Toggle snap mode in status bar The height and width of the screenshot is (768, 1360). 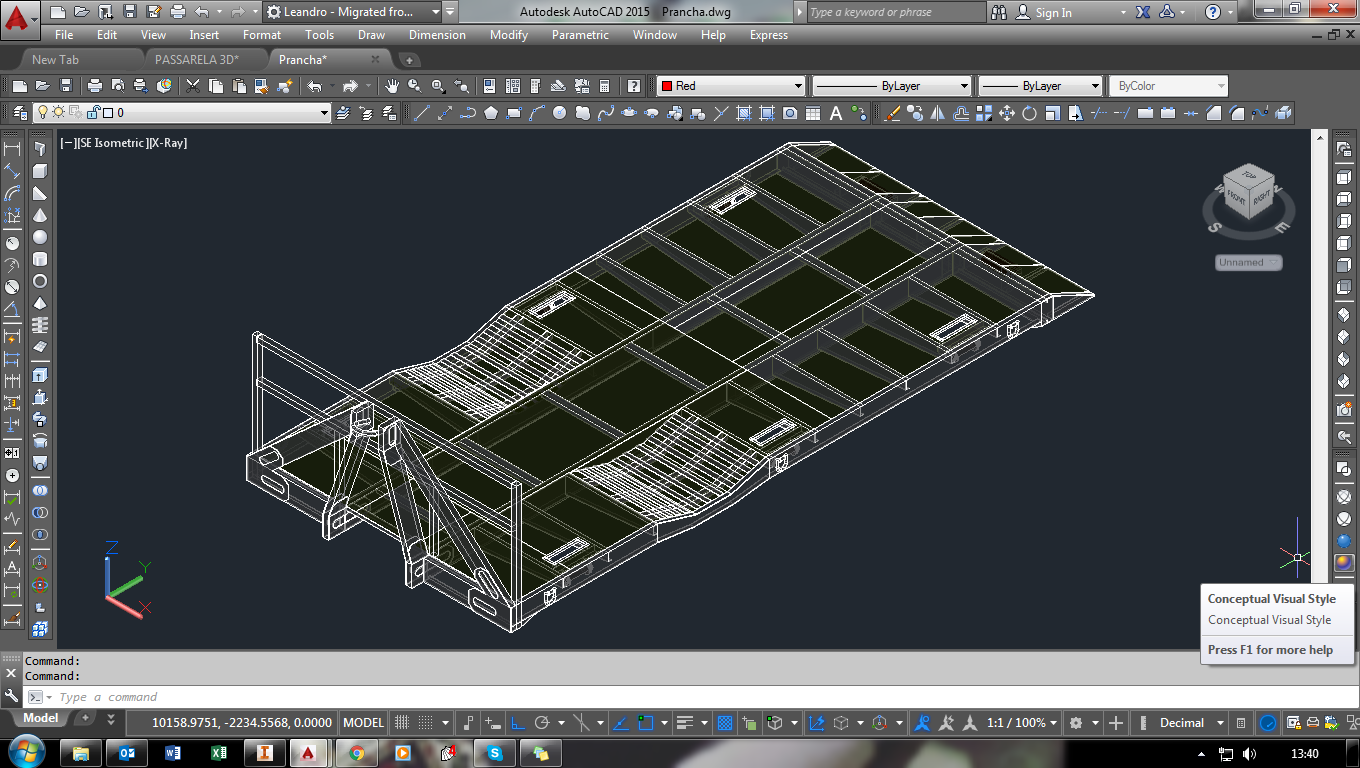427,722
